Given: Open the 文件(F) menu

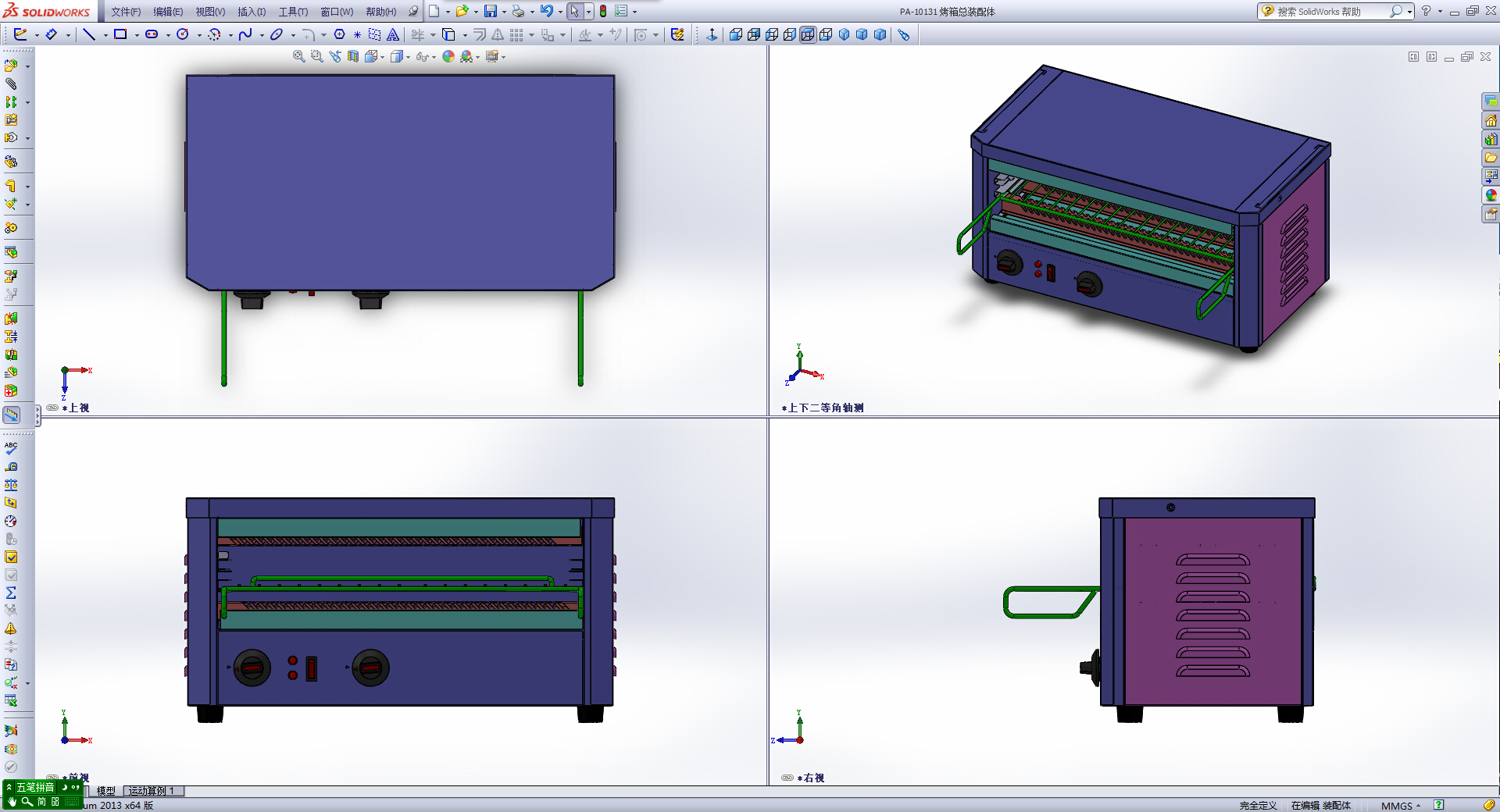Looking at the screenshot, I should [x=126, y=12].
